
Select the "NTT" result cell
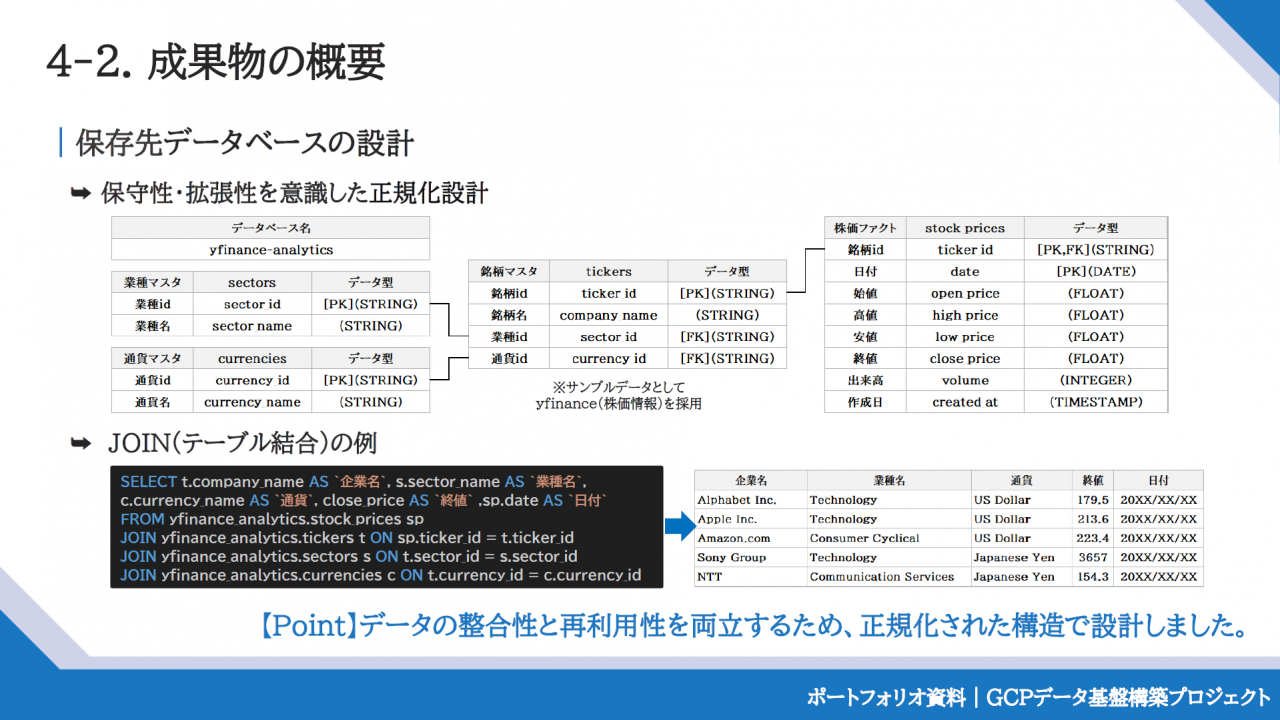tap(751, 576)
